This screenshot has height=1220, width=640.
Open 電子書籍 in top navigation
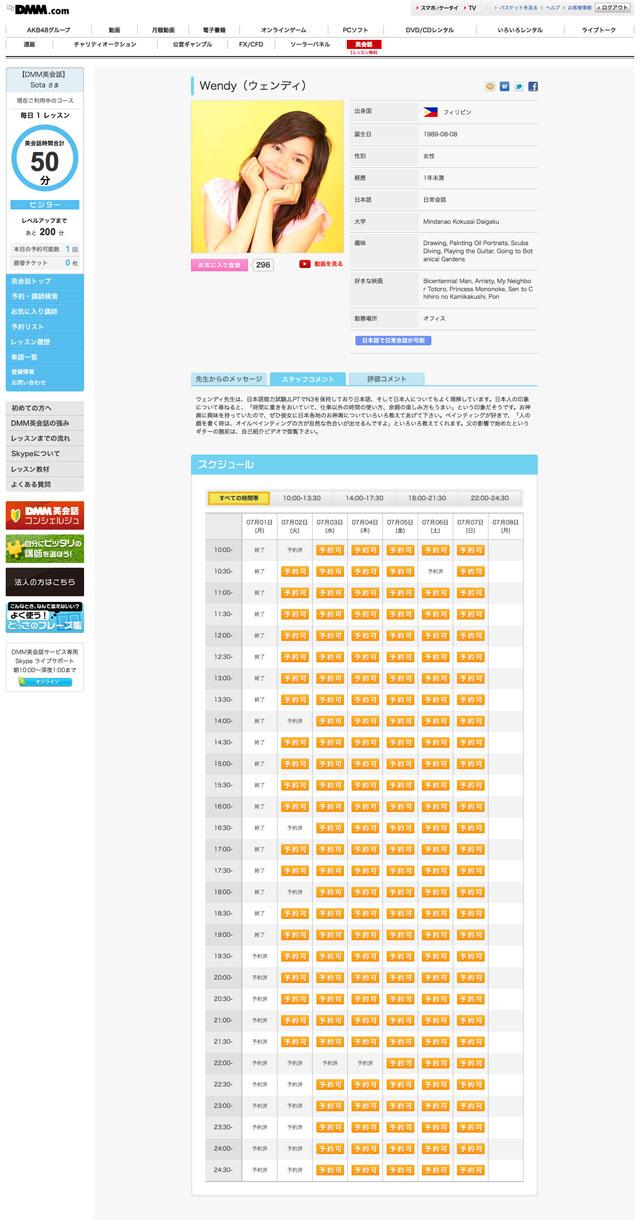click(x=214, y=30)
